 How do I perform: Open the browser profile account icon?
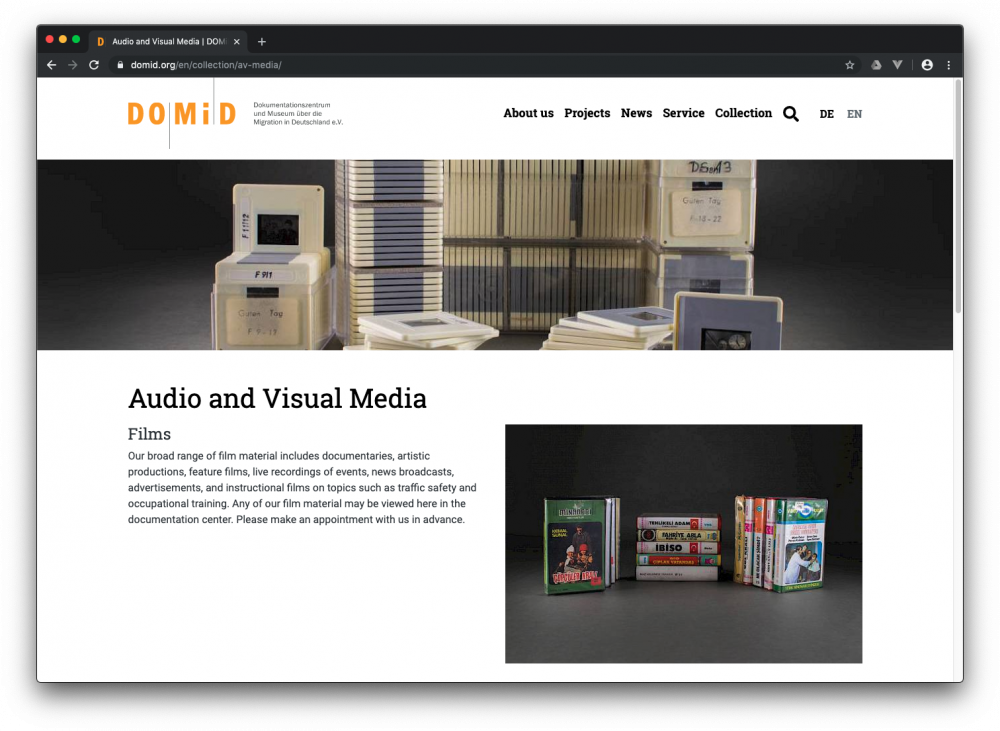927,65
